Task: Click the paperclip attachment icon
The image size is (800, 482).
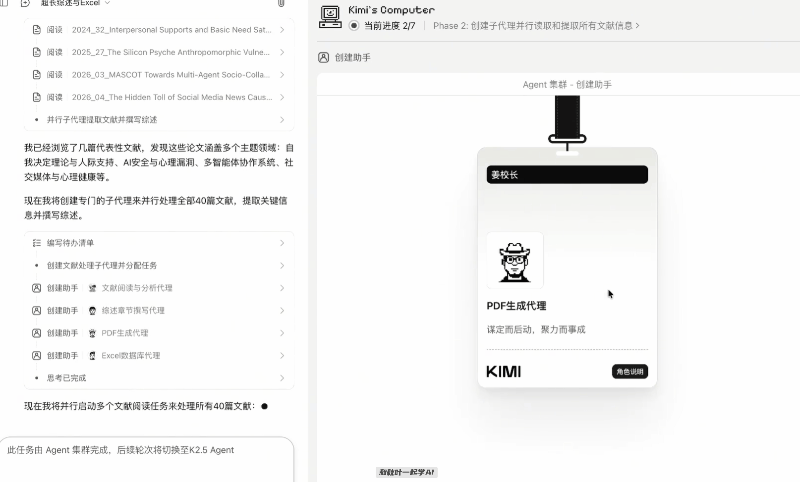Action: [281, 4]
